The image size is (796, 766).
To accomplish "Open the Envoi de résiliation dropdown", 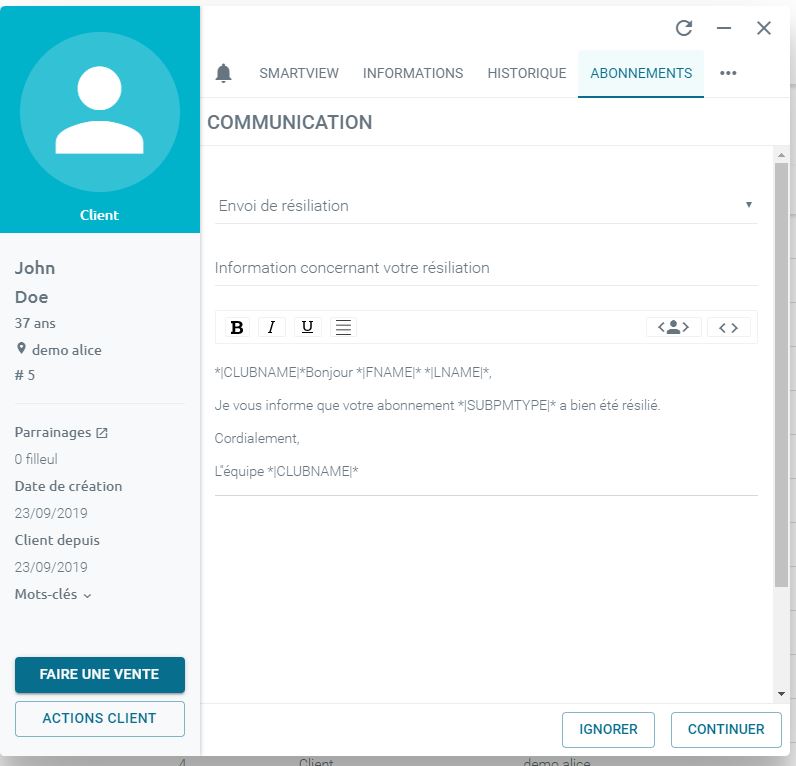I will [485, 205].
